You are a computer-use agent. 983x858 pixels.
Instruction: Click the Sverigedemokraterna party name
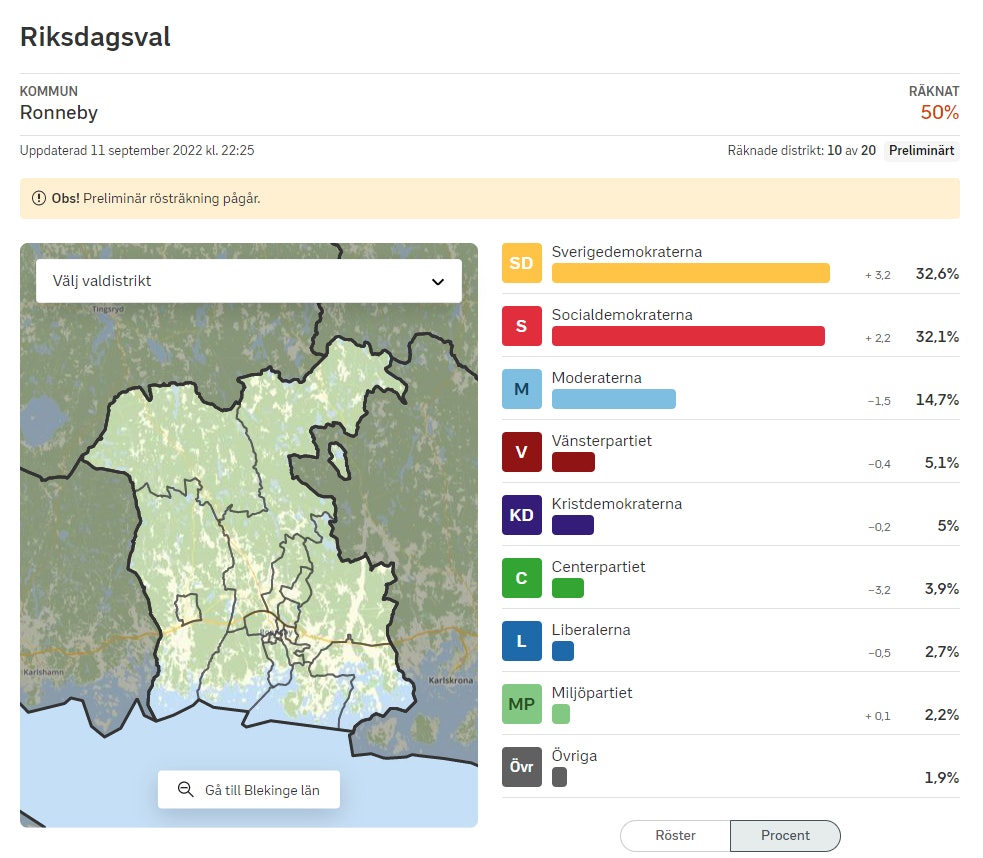[x=626, y=252]
